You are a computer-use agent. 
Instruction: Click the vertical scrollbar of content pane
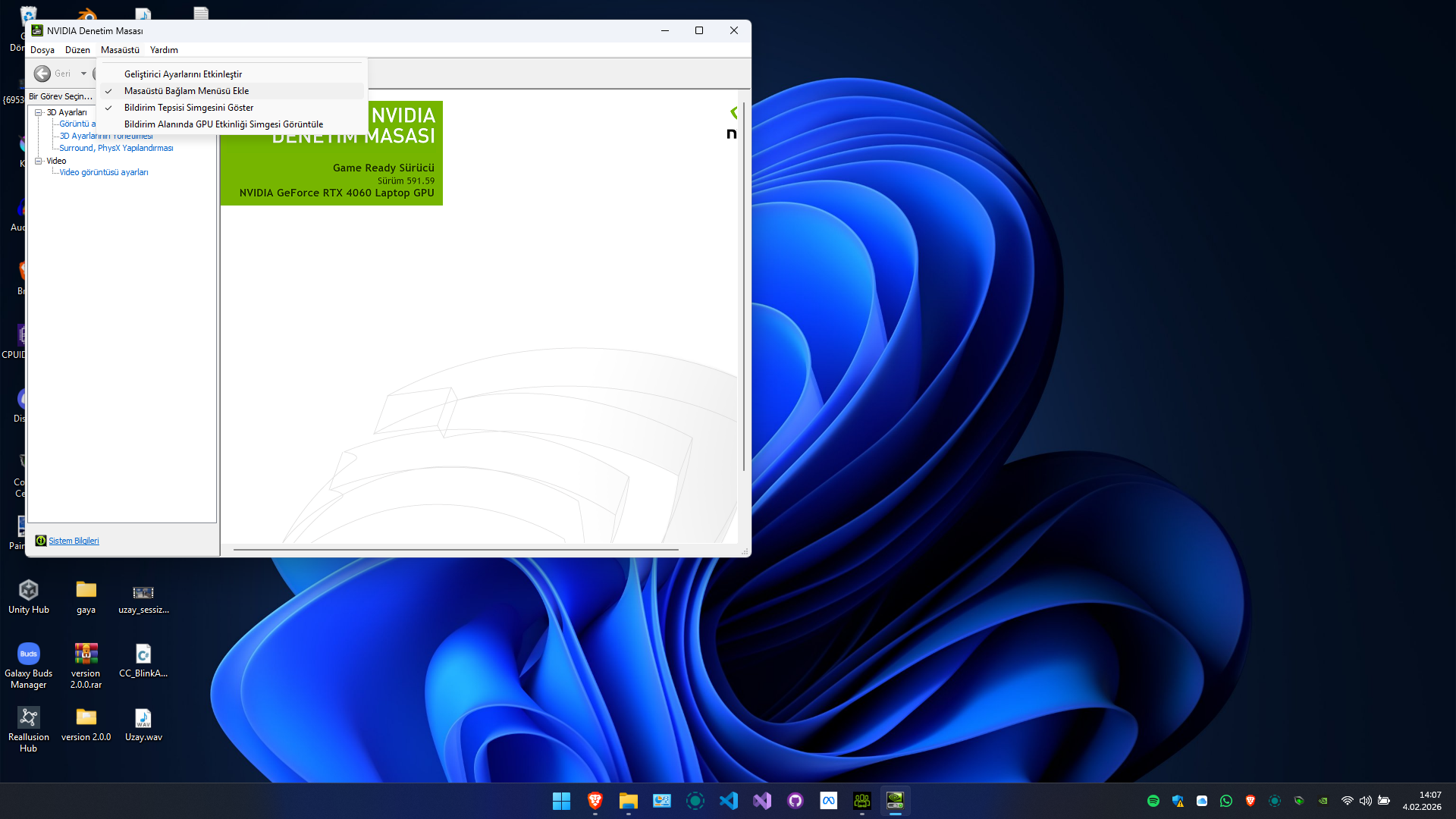(744, 288)
